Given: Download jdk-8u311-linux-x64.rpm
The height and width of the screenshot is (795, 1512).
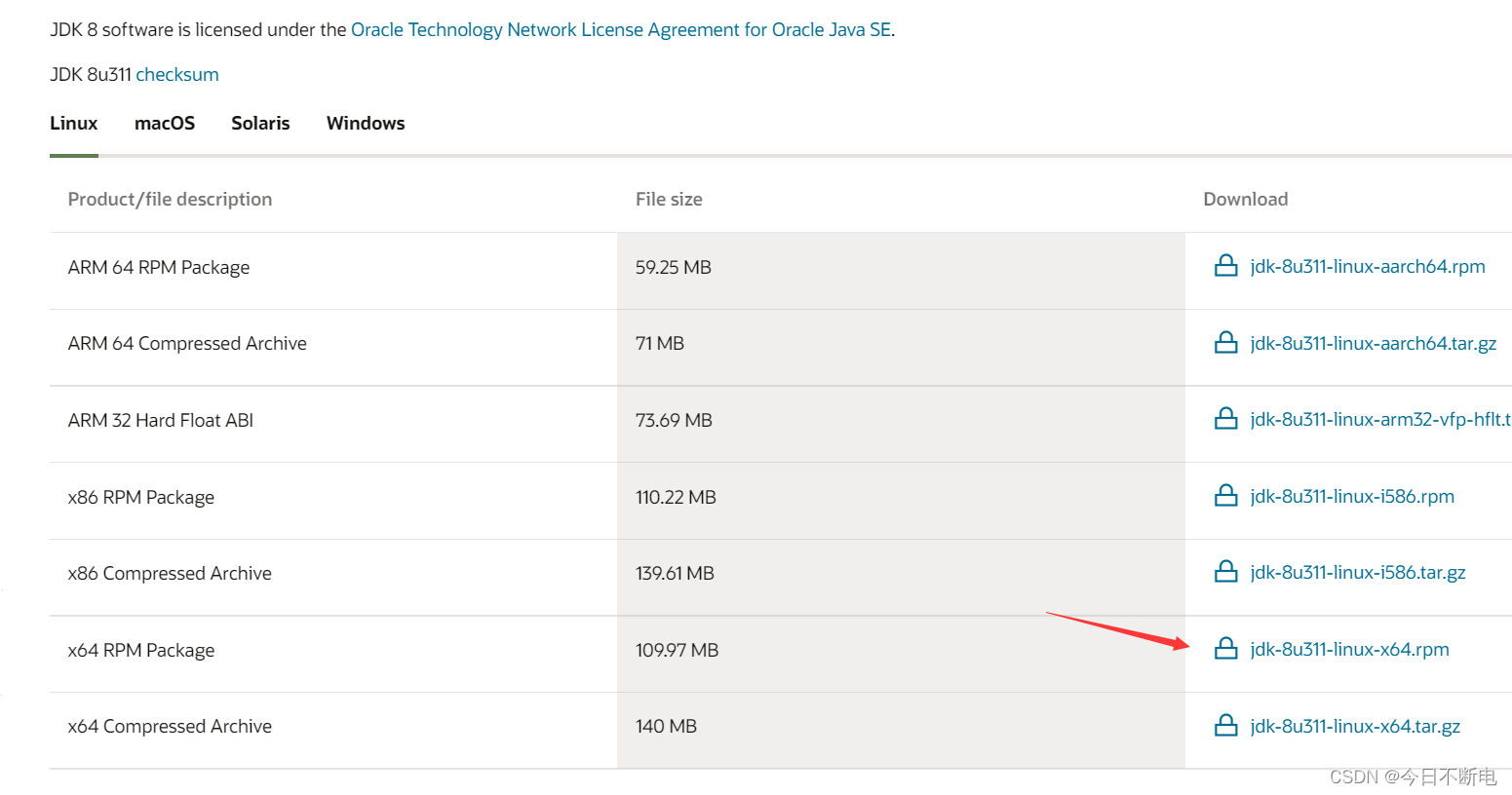Looking at the screenshot, I should pos(1350,649).
